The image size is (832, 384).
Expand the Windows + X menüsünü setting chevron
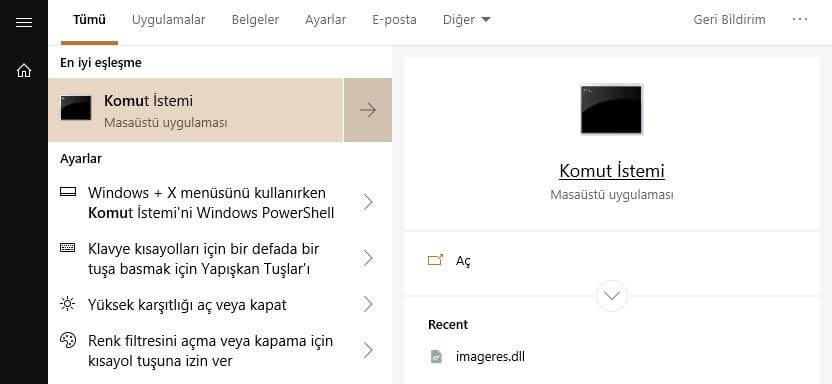(x=368, y=202)
